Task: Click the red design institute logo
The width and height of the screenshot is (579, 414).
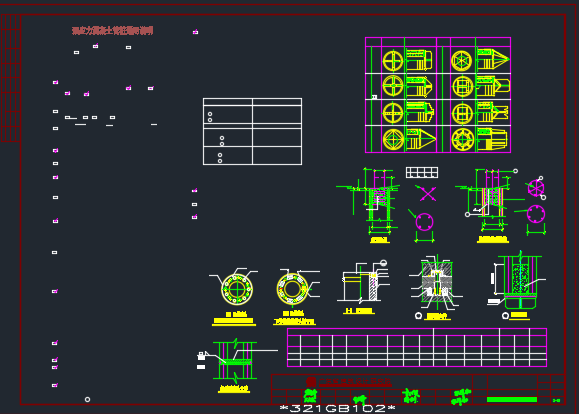Action: pos(311,382)
